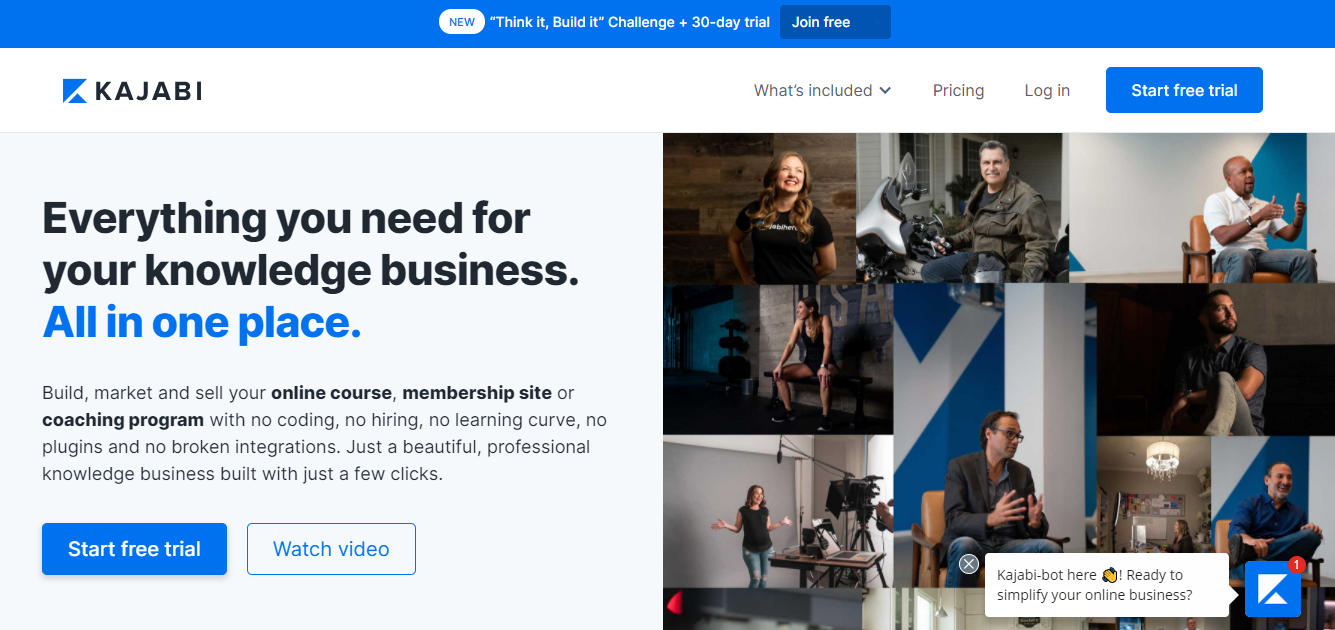The height and width of the screenshot is (630, 1335).
Task: Expand the What's included chevron
Action: [885, 91]
